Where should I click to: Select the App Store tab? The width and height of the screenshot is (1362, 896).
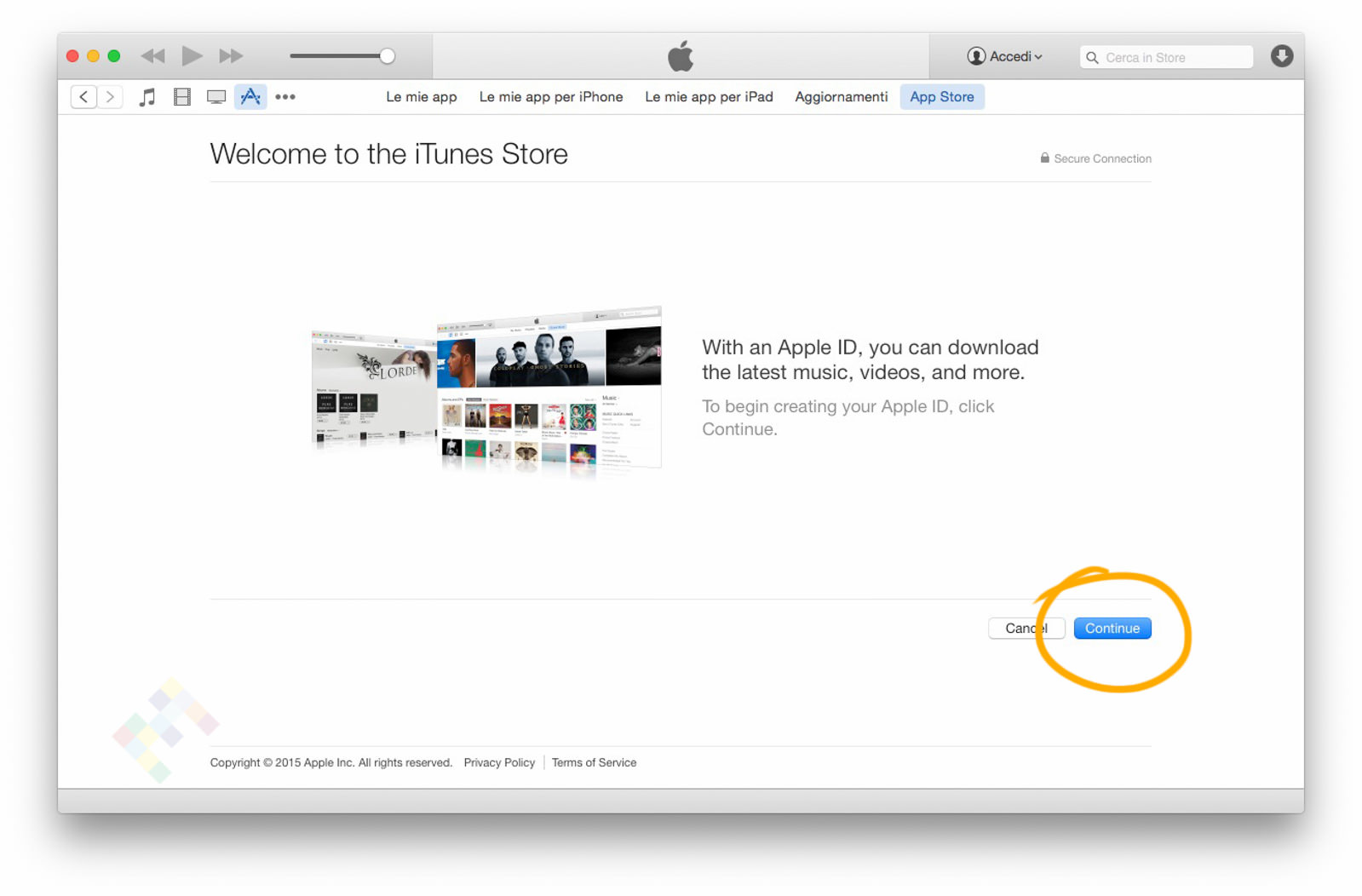point(942,97)
